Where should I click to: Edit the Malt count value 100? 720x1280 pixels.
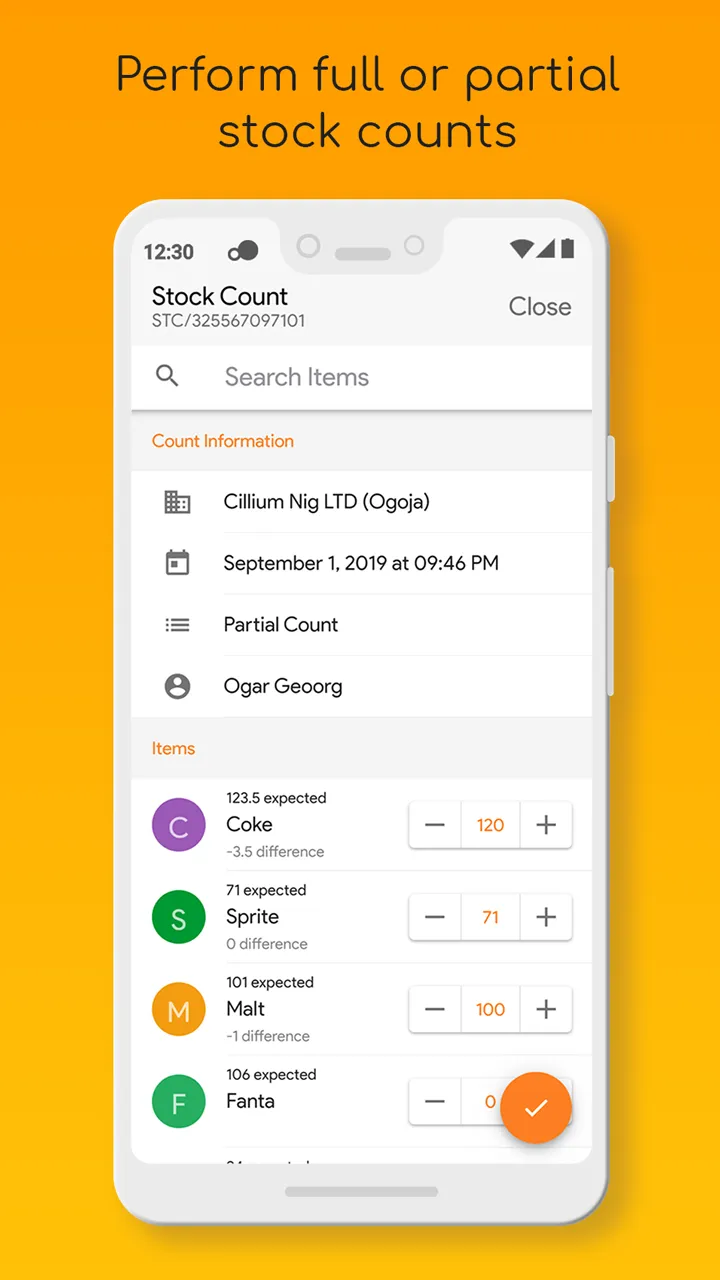[490, 1009]
